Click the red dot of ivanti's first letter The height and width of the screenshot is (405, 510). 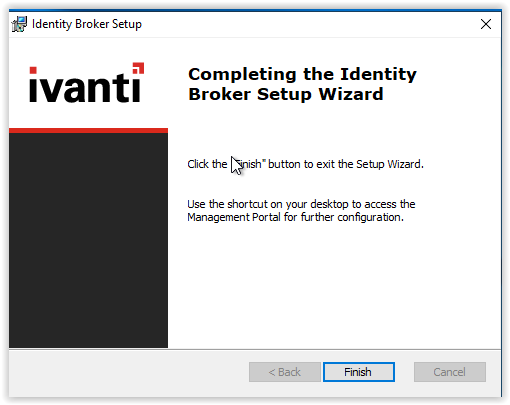pos(33,70)
